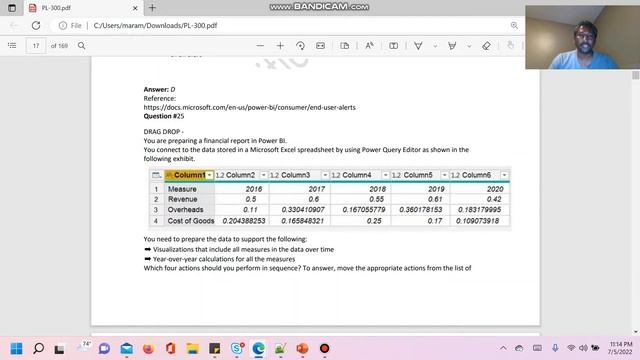Click the Cost of Goods row label
The width and height of the screenshot is (640, 360).
[191, 221]
